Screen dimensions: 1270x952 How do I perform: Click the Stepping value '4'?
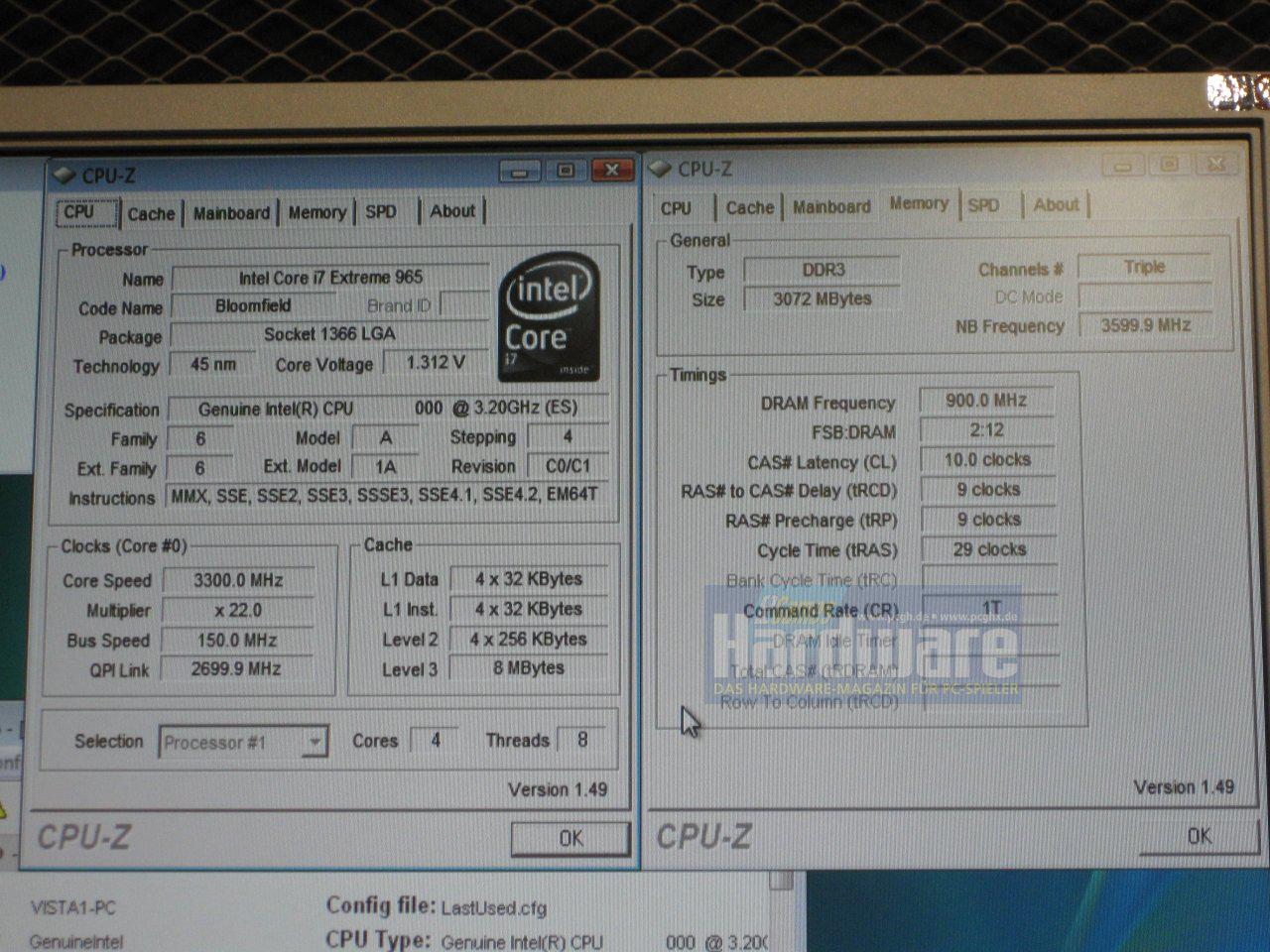pos(568,436)
